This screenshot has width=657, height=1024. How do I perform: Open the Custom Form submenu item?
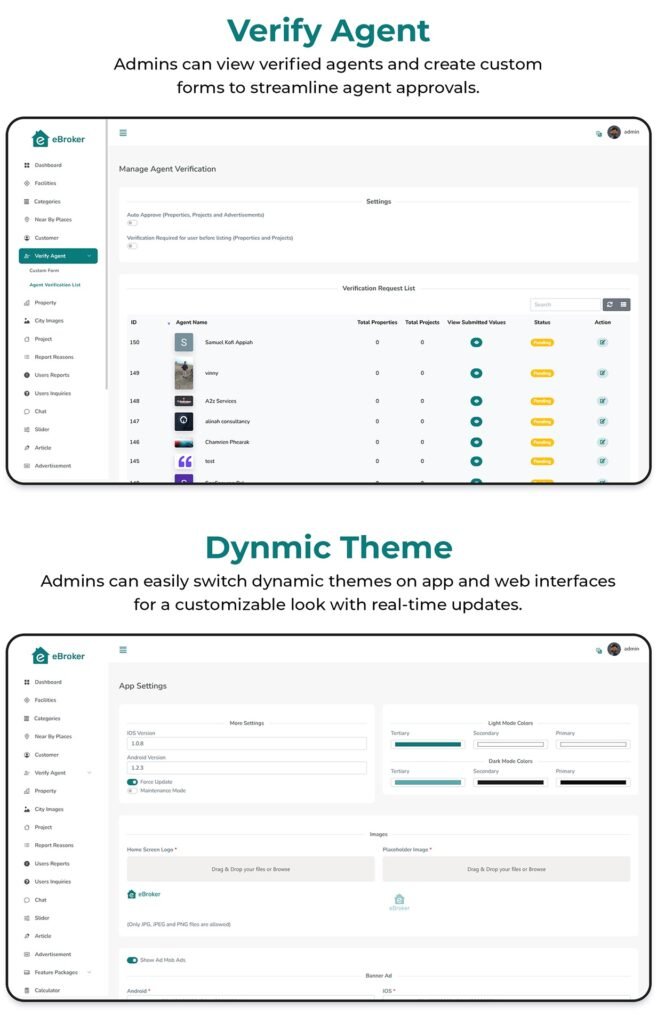(x=44, y=271)
